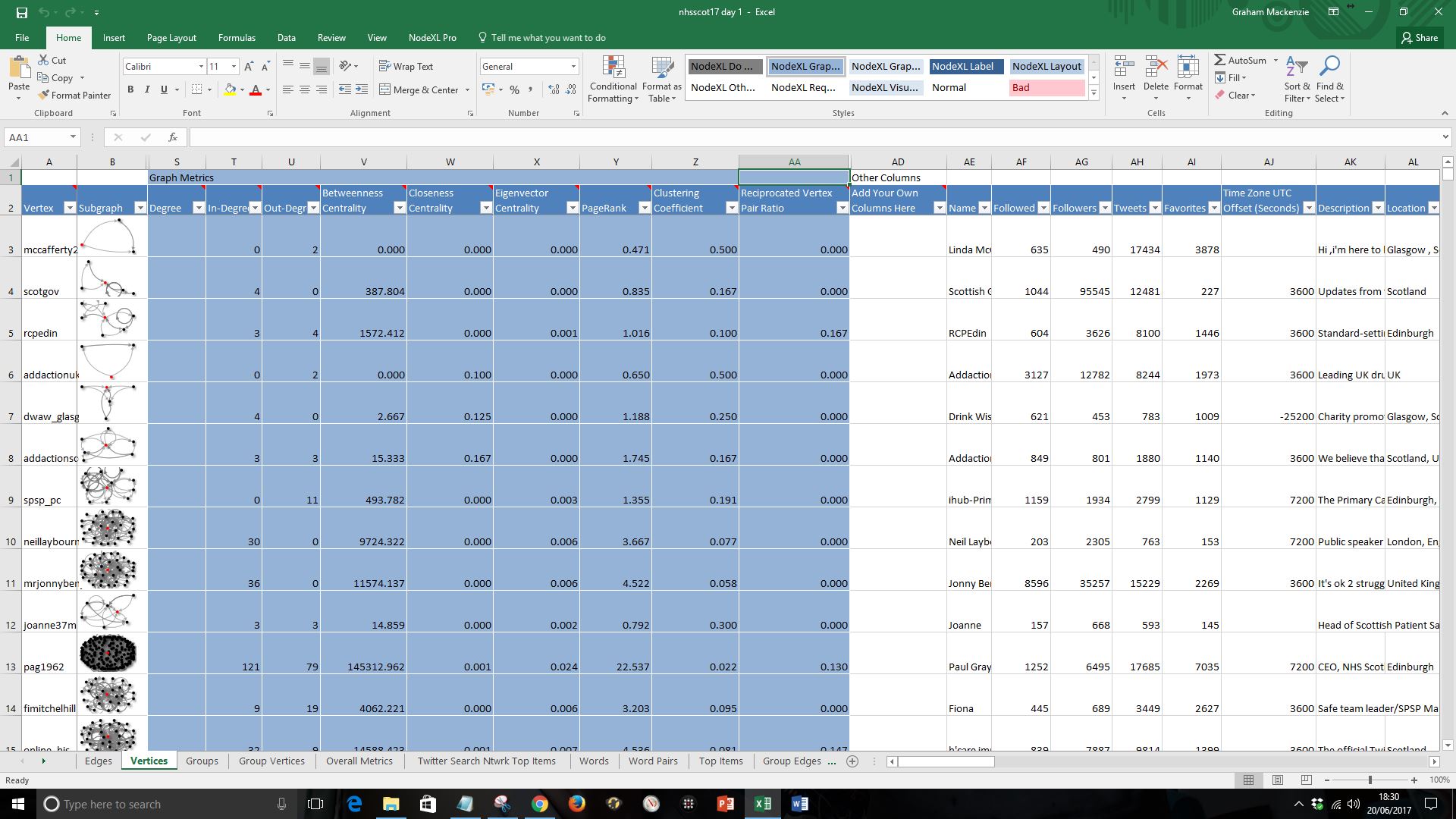Switch to the Overall Metrics sheet tab
Image resolution: width=1456 pixels, height=819 pixels.
click(359, 761)
